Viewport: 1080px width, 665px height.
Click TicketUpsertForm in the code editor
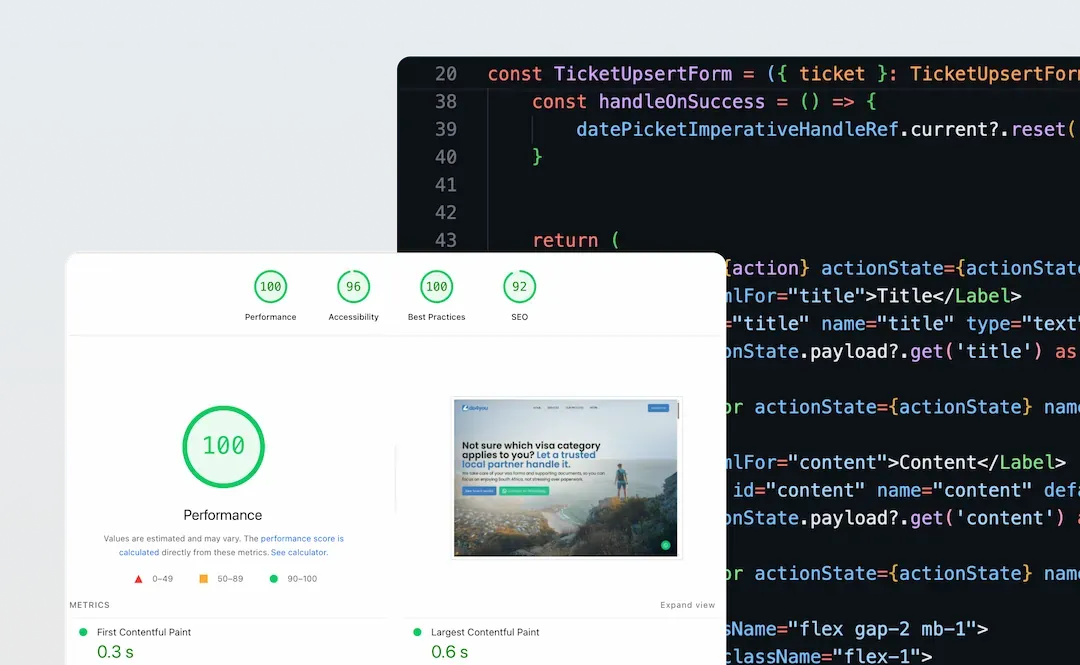(643, 74)
